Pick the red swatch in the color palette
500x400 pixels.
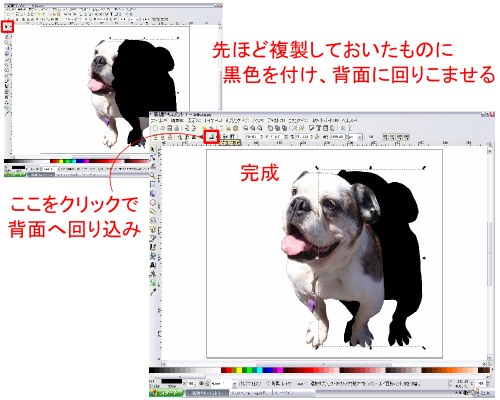pyautogui.click(x=229, y=370)
